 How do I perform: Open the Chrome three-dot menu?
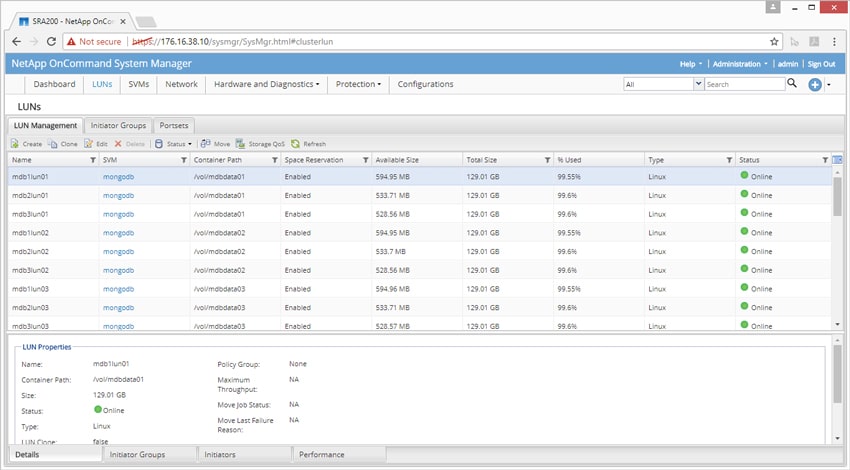[x=834, y=42]
